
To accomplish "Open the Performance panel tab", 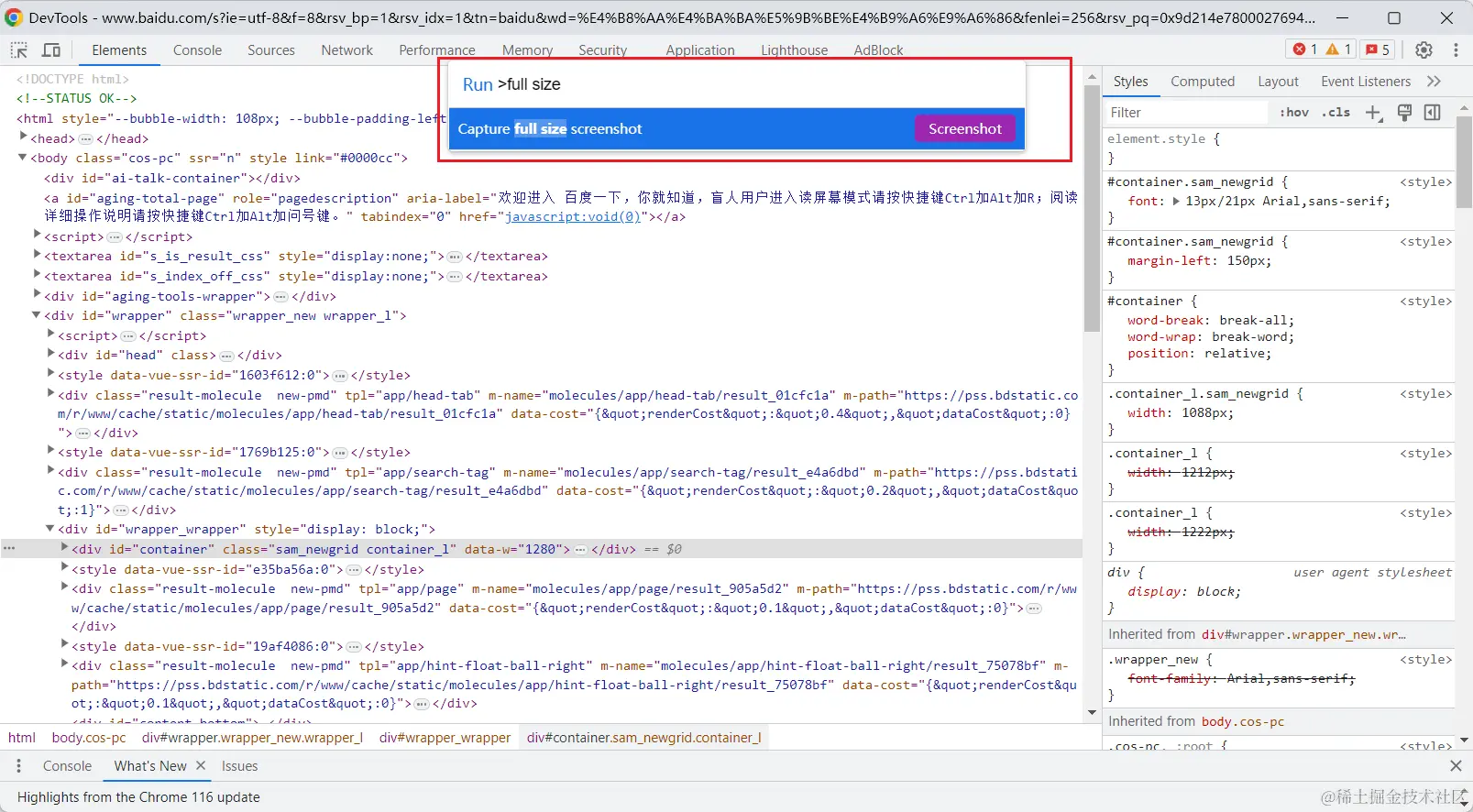I will click(x=437, y=50).
